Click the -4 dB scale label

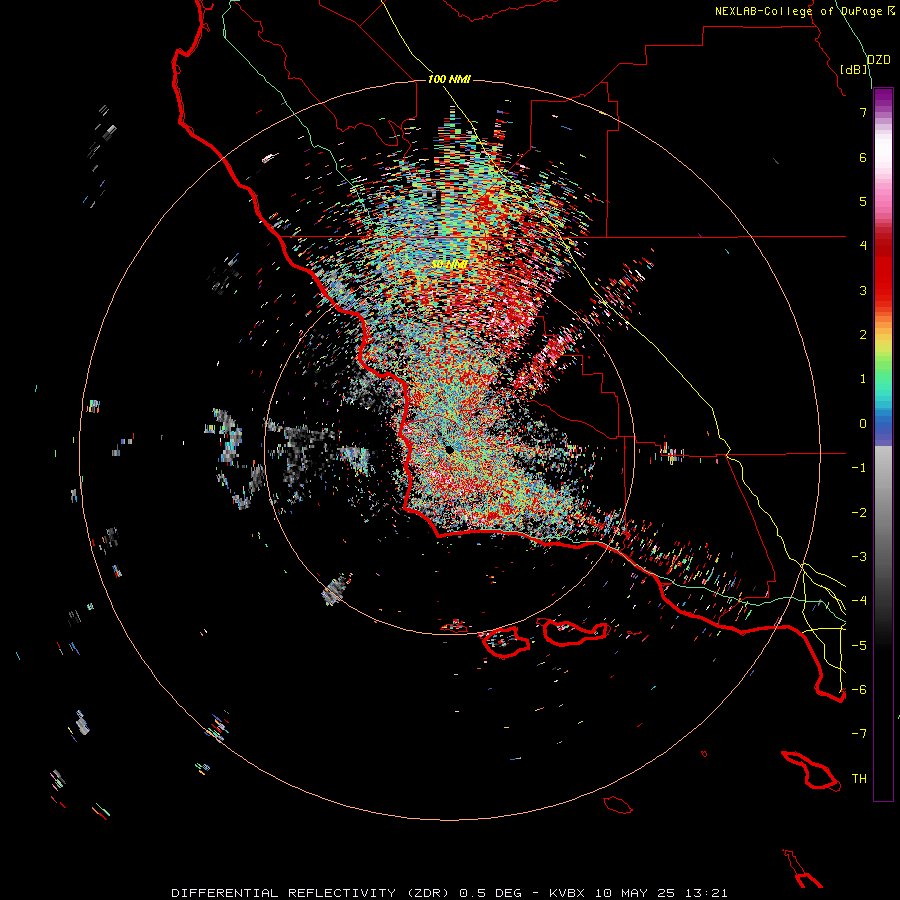pyautogui.click(x=859, y=601)
